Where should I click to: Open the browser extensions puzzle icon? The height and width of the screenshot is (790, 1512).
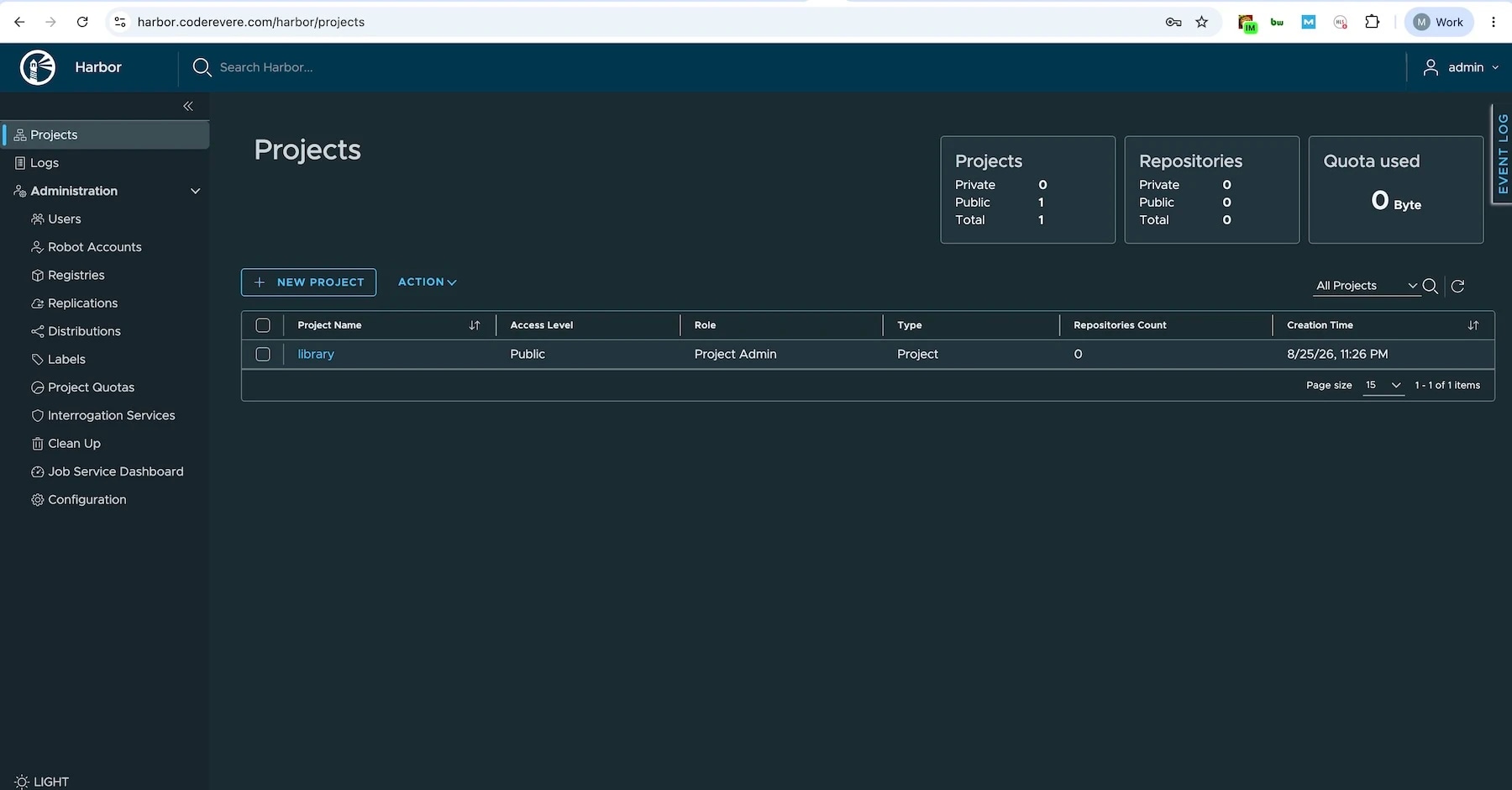(x=1373, y=22)
